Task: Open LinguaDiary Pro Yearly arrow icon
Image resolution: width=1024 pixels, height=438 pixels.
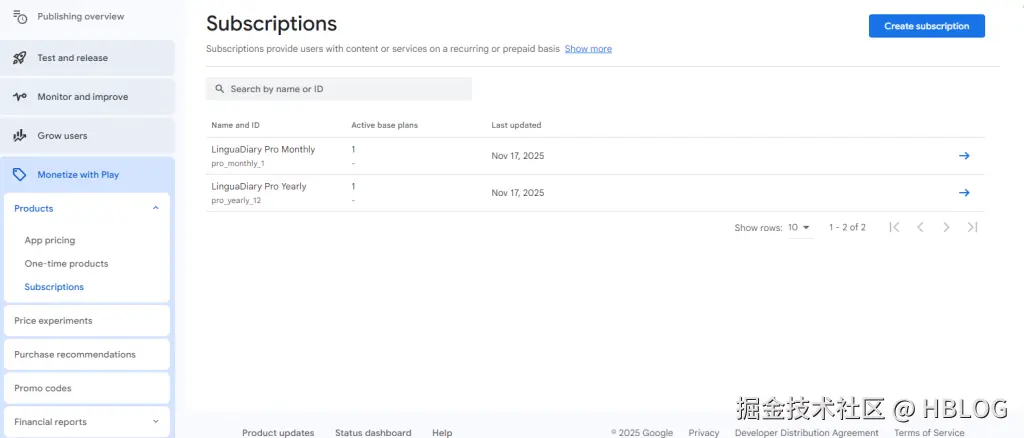Action: pos(964,193)
